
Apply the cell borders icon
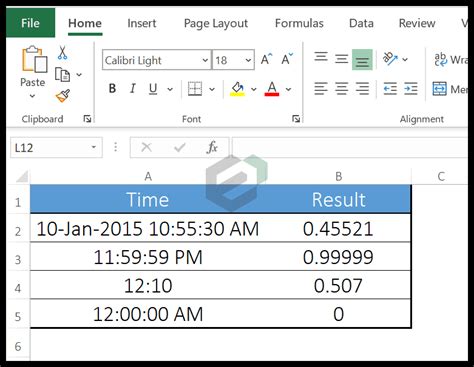pyautogui.click(x=195, y=89)
